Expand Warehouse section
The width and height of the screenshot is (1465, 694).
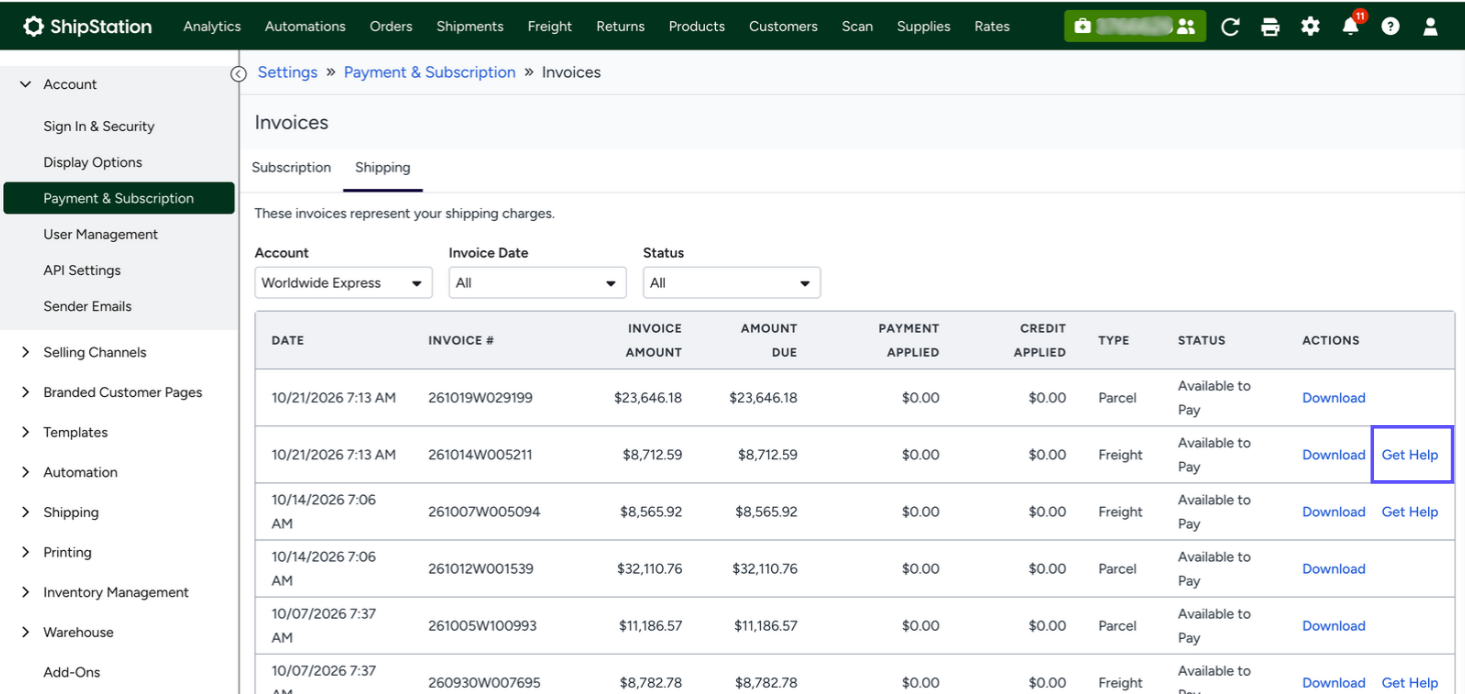pos(26,632)
